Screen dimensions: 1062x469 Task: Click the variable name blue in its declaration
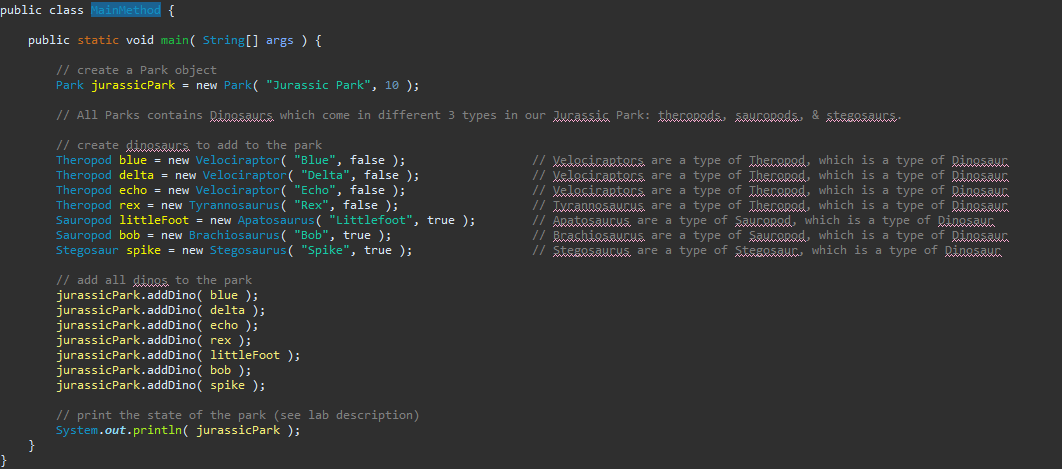[133, 160]
